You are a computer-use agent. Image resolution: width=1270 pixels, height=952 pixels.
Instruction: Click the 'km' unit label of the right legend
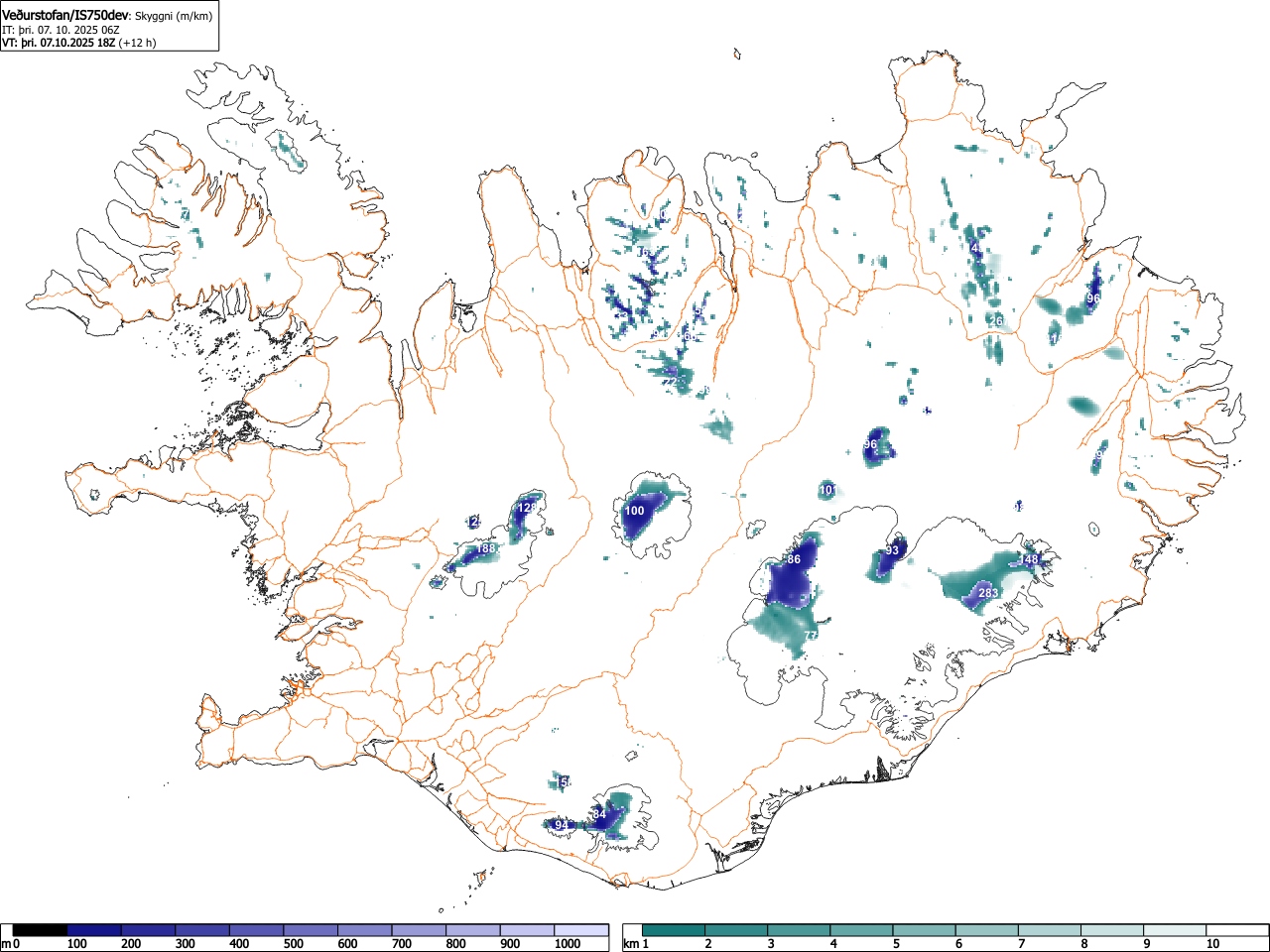(631, 944)
